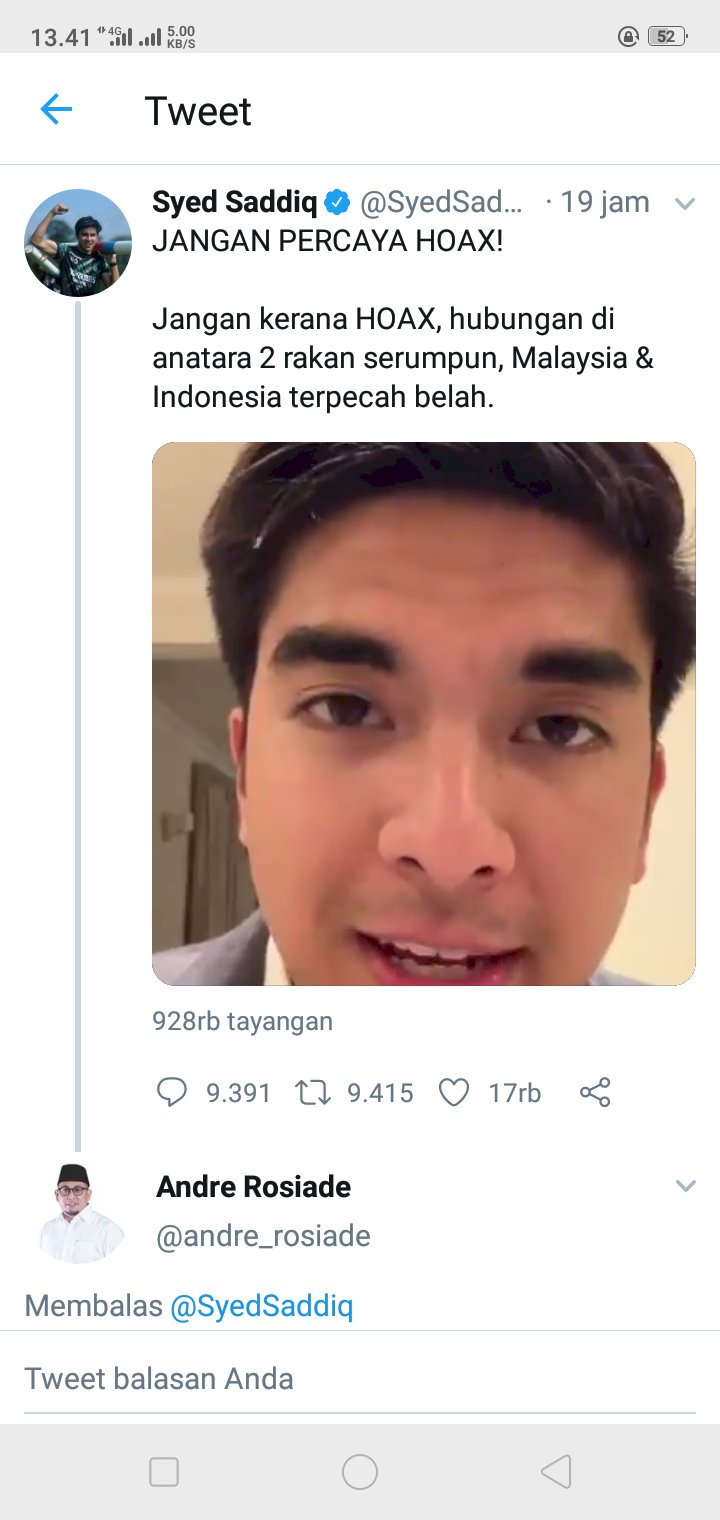Play the video in the tweet

tap(423, 713)
